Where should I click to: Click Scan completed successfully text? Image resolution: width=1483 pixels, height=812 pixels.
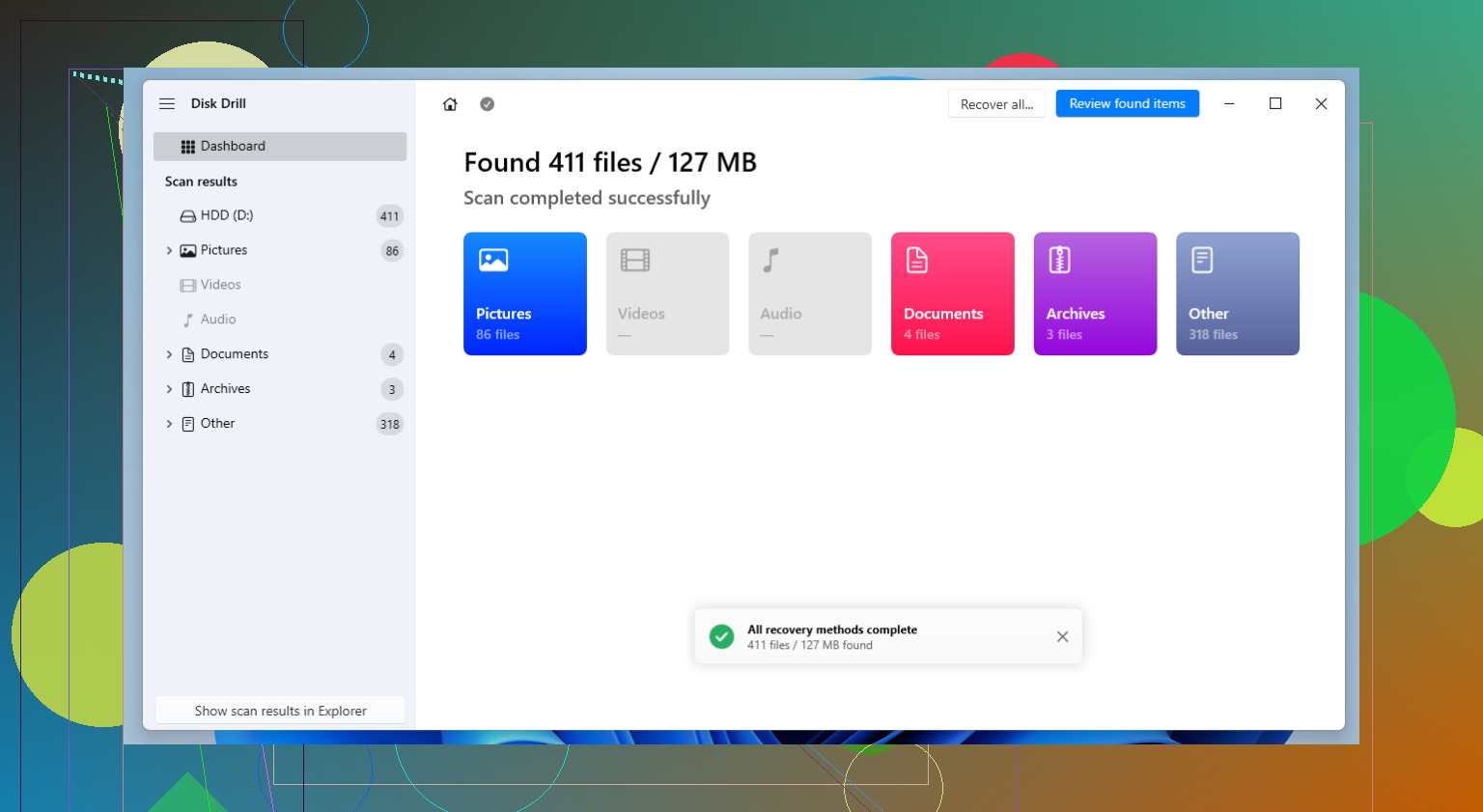(587, 198)
